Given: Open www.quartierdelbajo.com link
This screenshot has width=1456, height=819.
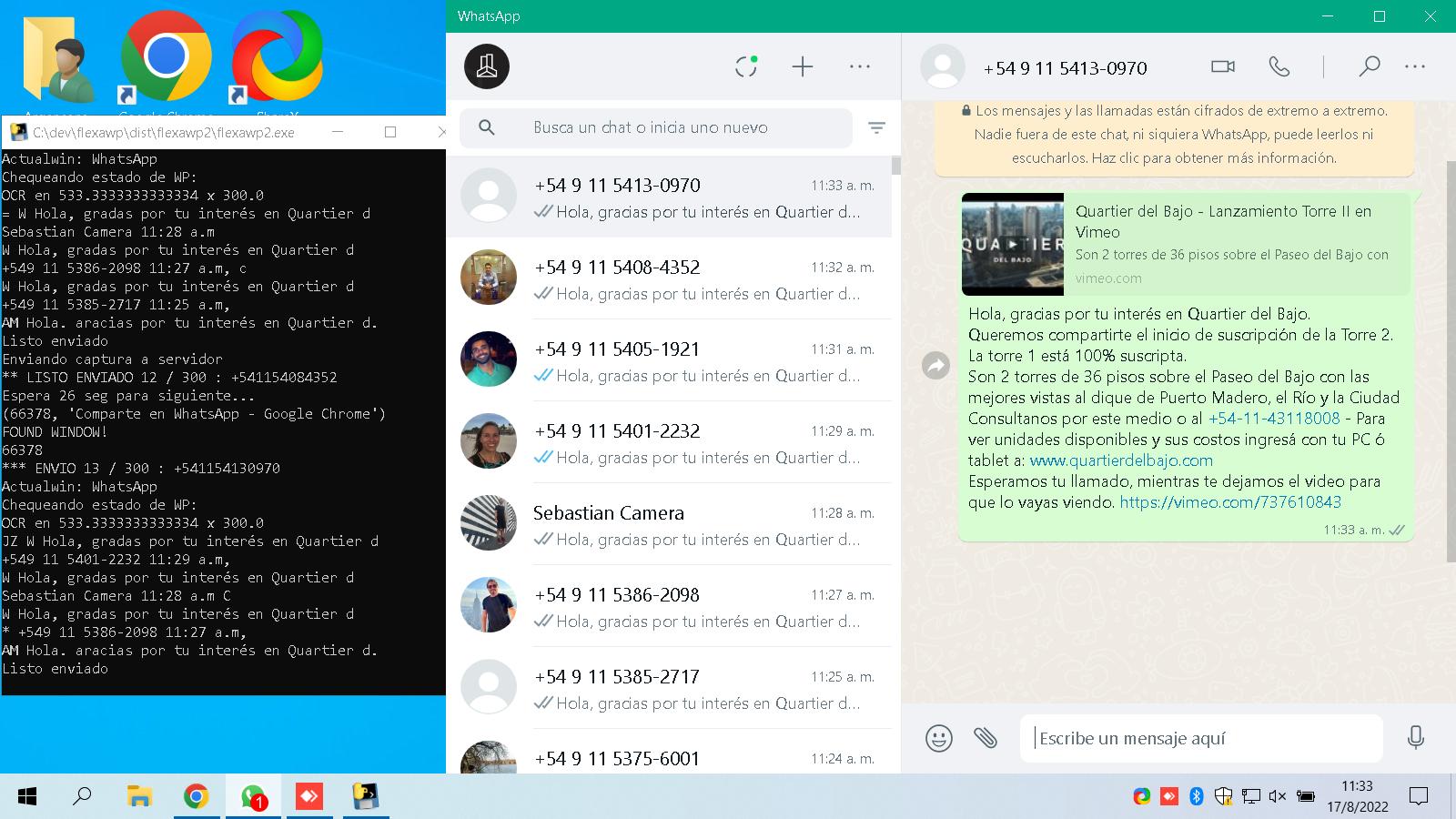Looking at the screenshot, I should 1121,460.
